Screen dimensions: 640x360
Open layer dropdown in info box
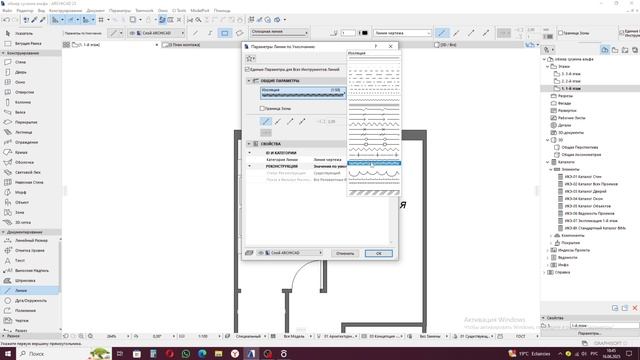[157, 33]
